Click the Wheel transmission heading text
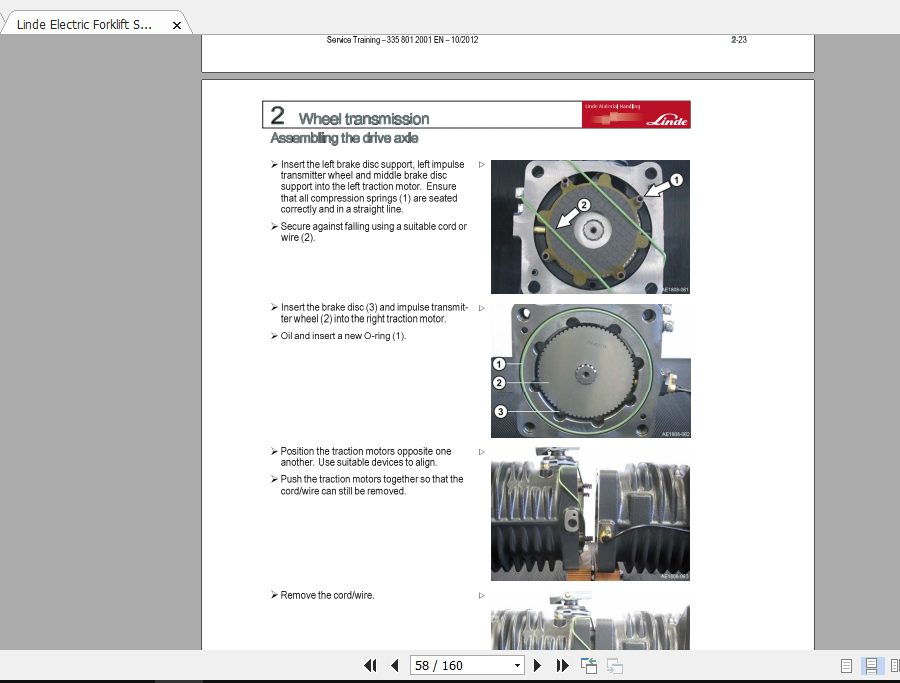 (x=364, y=119)
